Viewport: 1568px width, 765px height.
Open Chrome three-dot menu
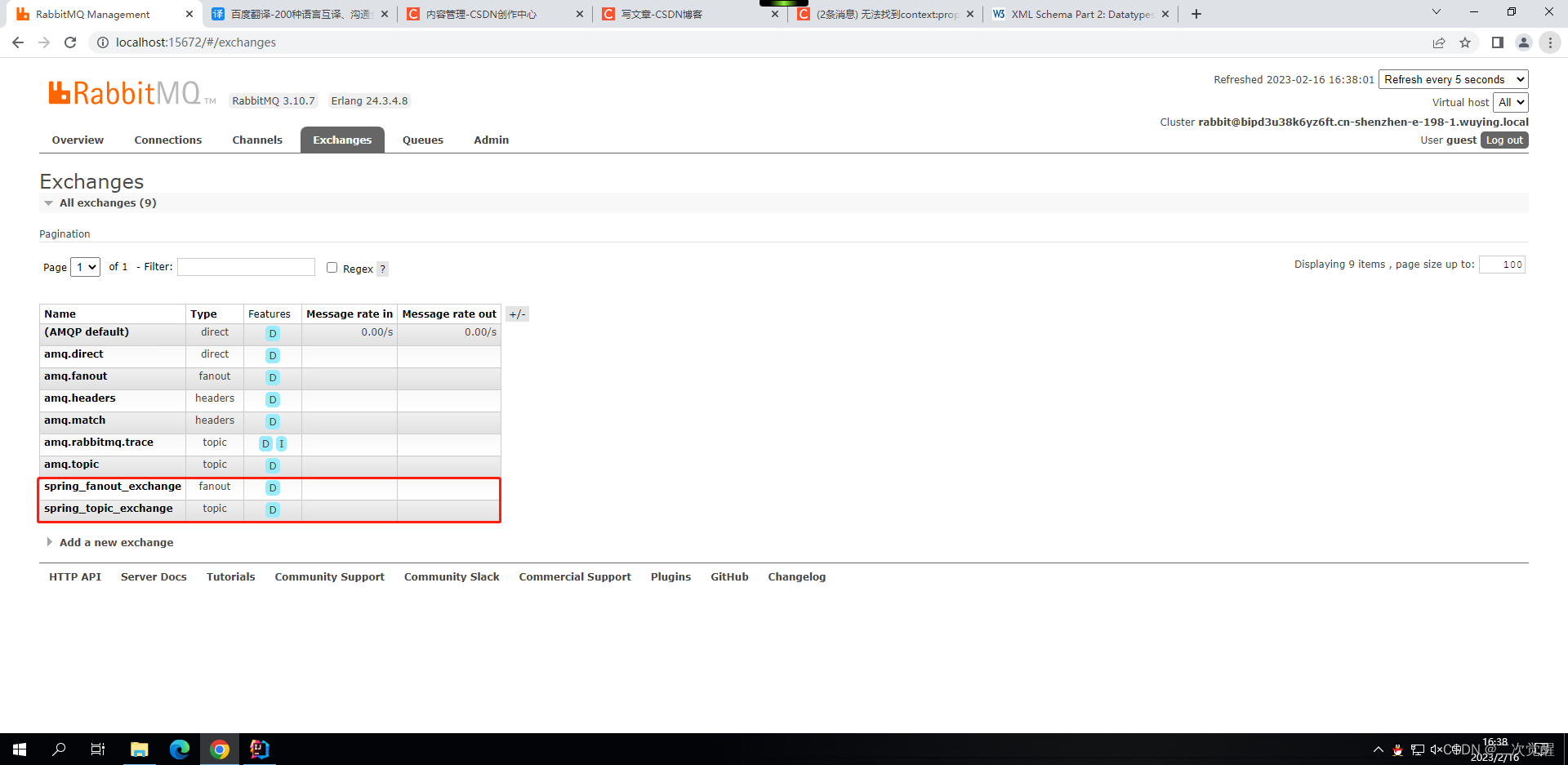point(1550,42)
